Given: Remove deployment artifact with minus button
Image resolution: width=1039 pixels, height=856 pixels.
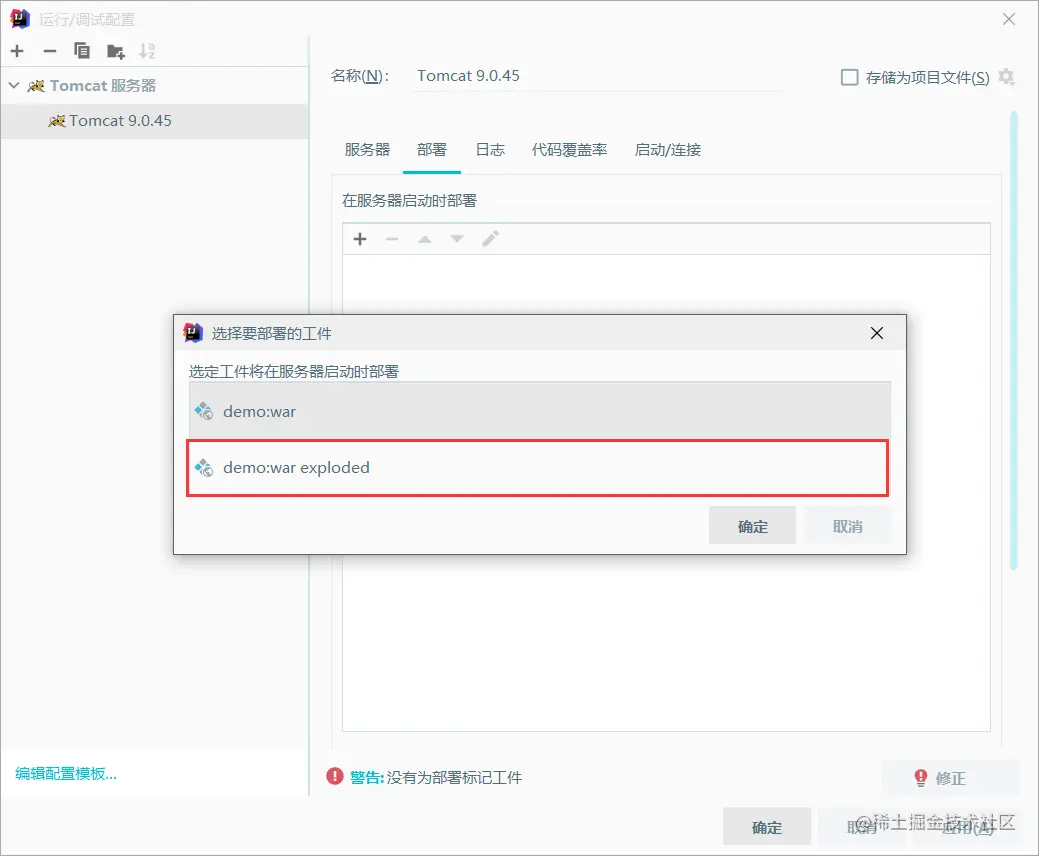Looking at the screenshot, I should point(392,239).
